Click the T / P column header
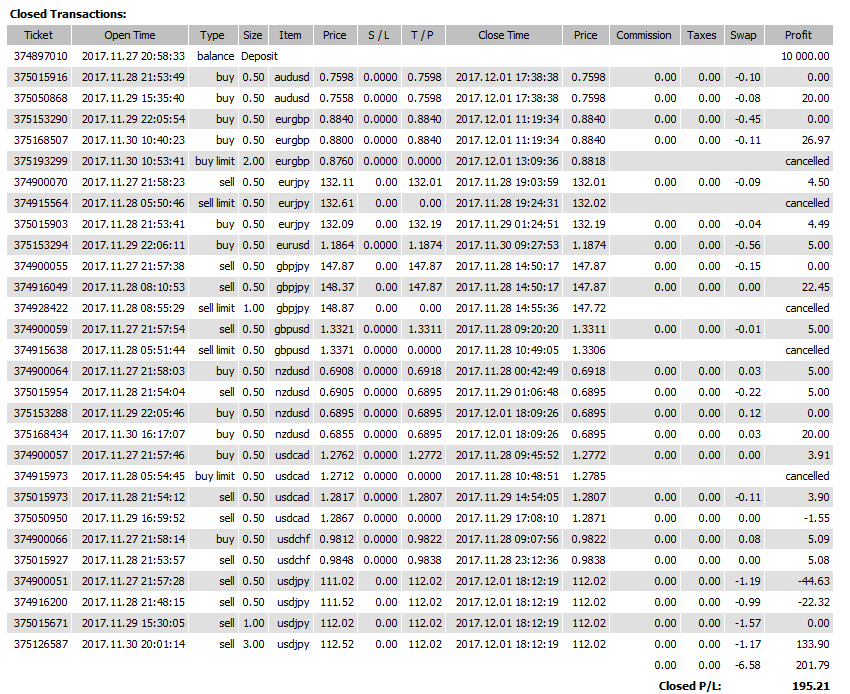 click(423, 35)
